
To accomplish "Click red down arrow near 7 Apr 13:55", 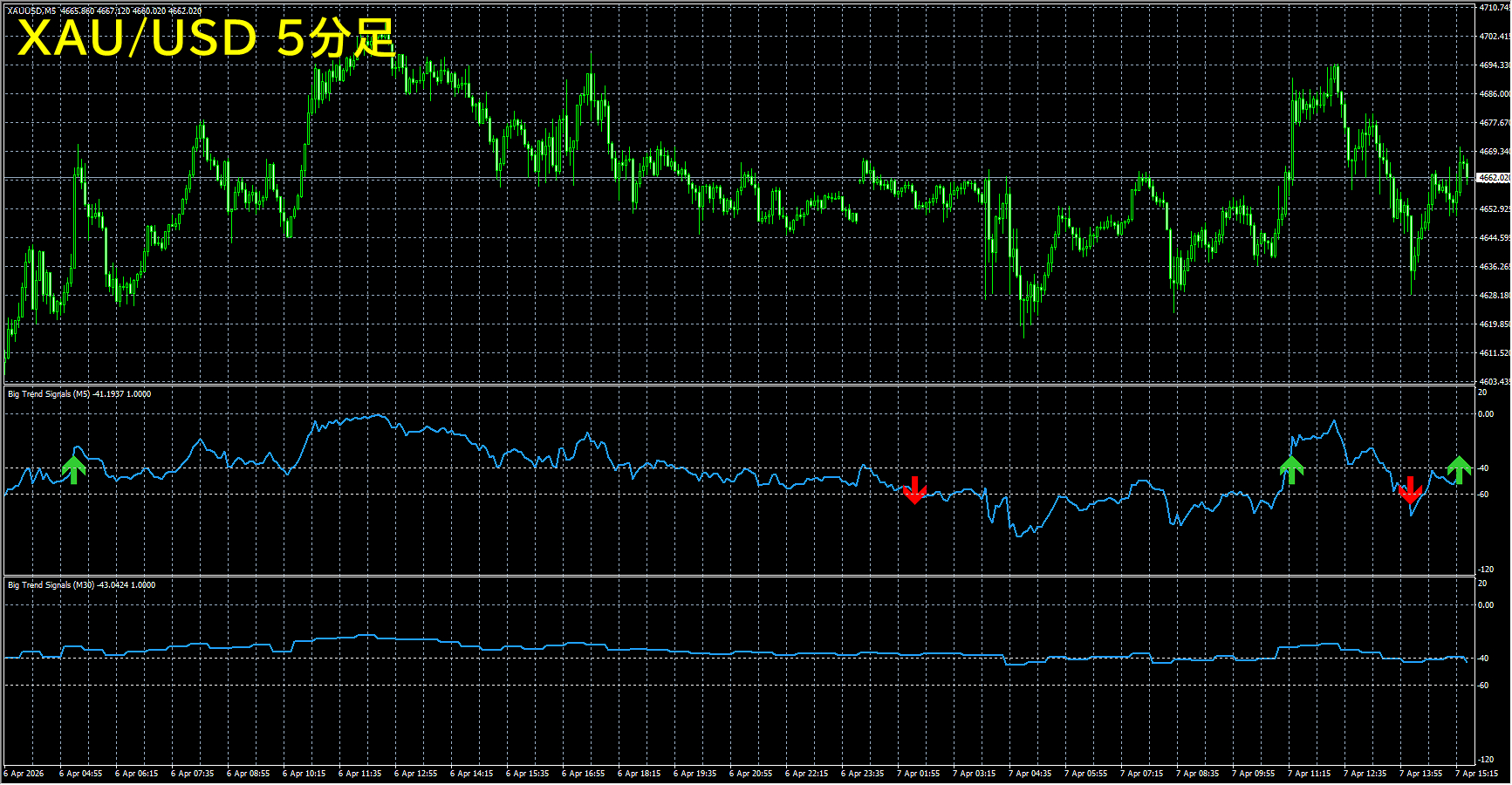I will tap(1410, 490).
